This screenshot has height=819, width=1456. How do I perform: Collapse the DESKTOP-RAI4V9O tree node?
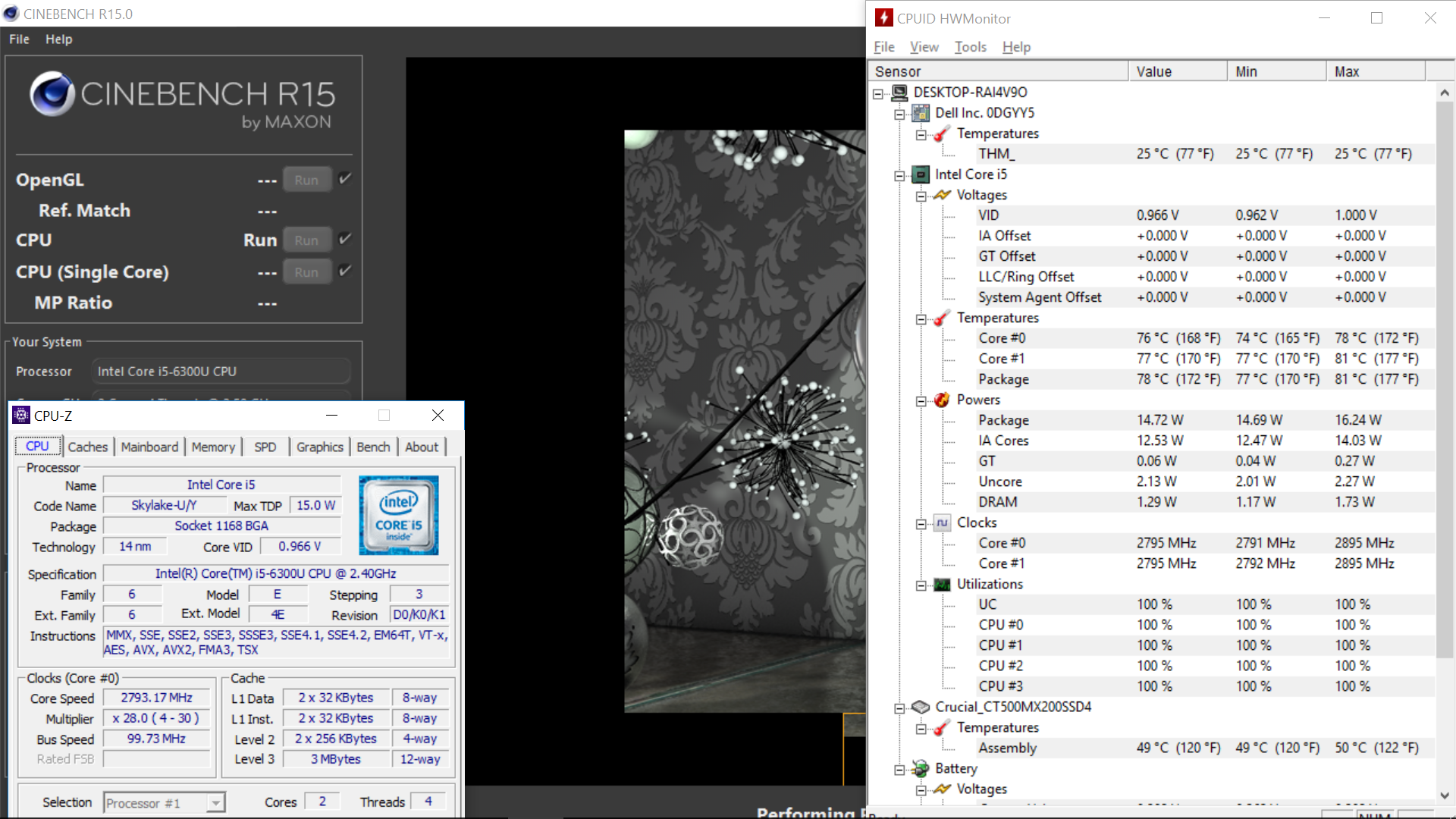pyautogui.click(x=878, y=93)
